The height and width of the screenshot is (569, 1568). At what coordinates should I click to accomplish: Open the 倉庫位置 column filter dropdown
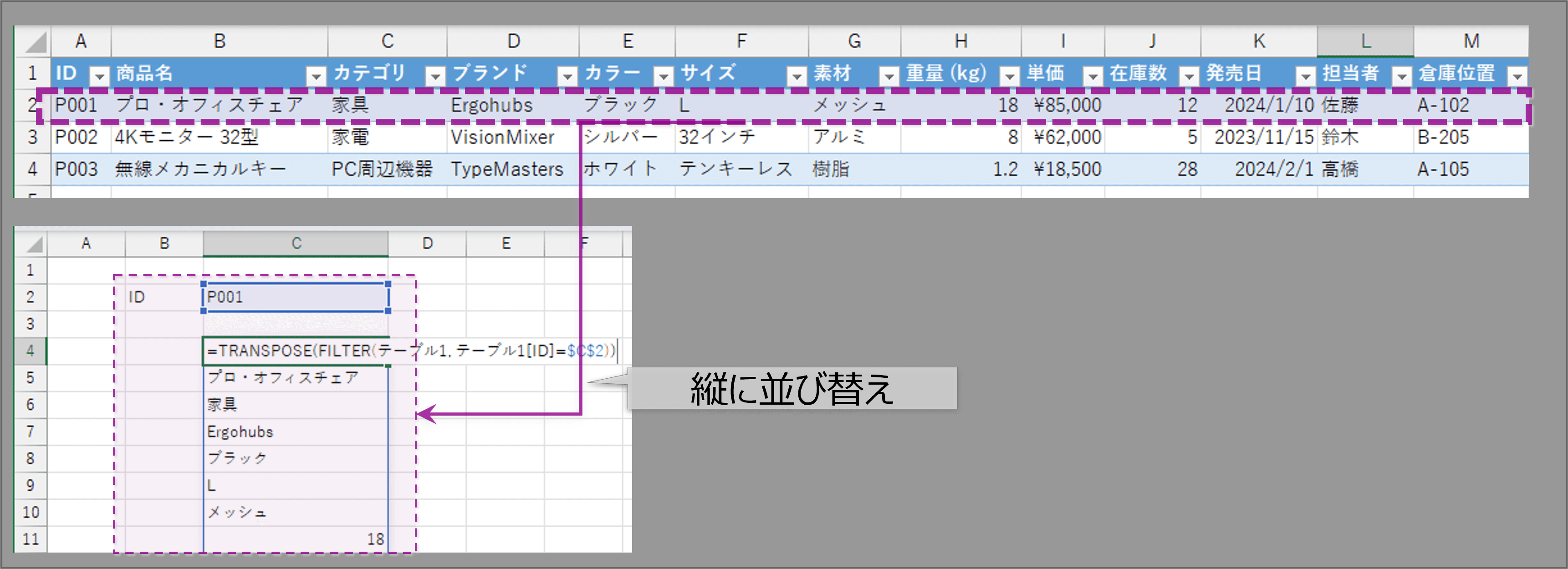tap(1517, 76)
